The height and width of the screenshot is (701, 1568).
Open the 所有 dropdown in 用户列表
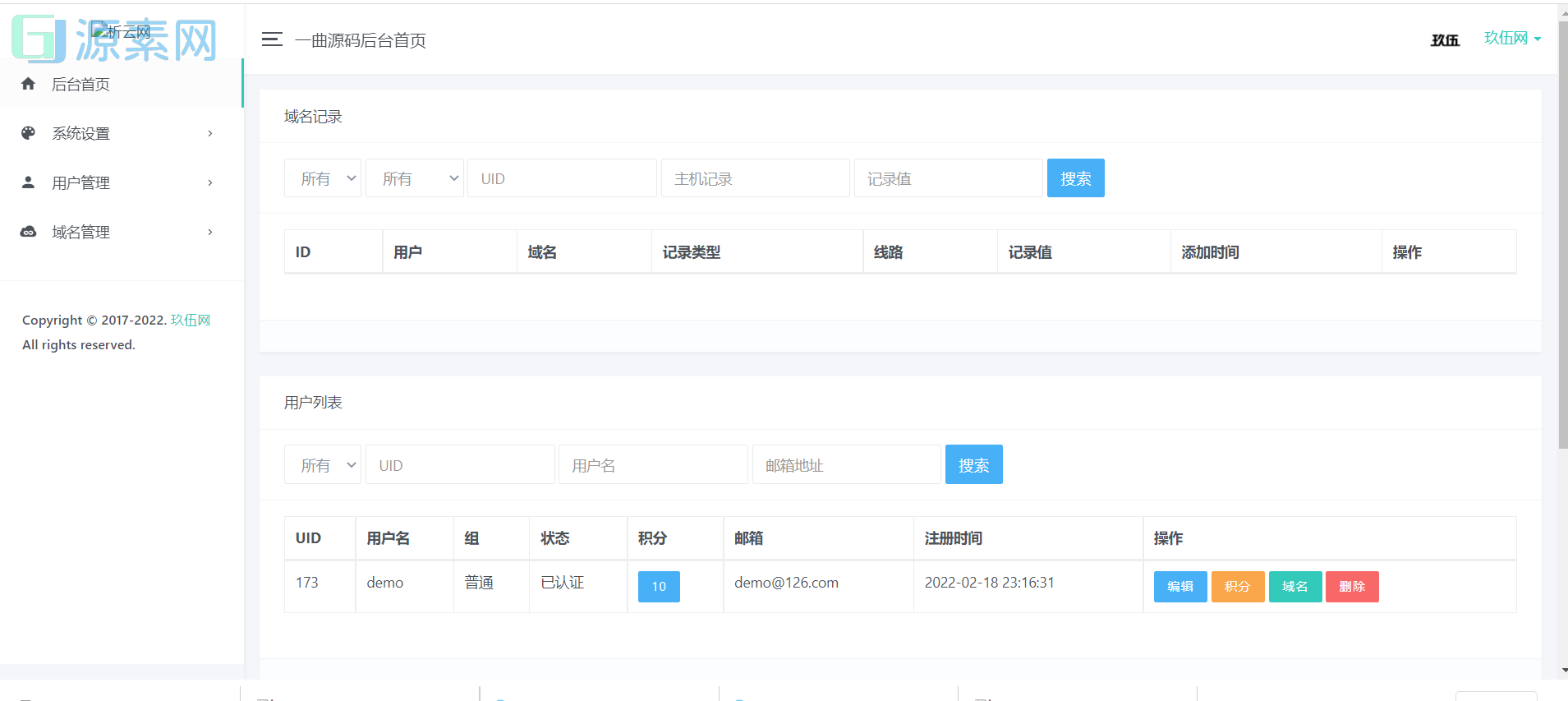[323, 465]
